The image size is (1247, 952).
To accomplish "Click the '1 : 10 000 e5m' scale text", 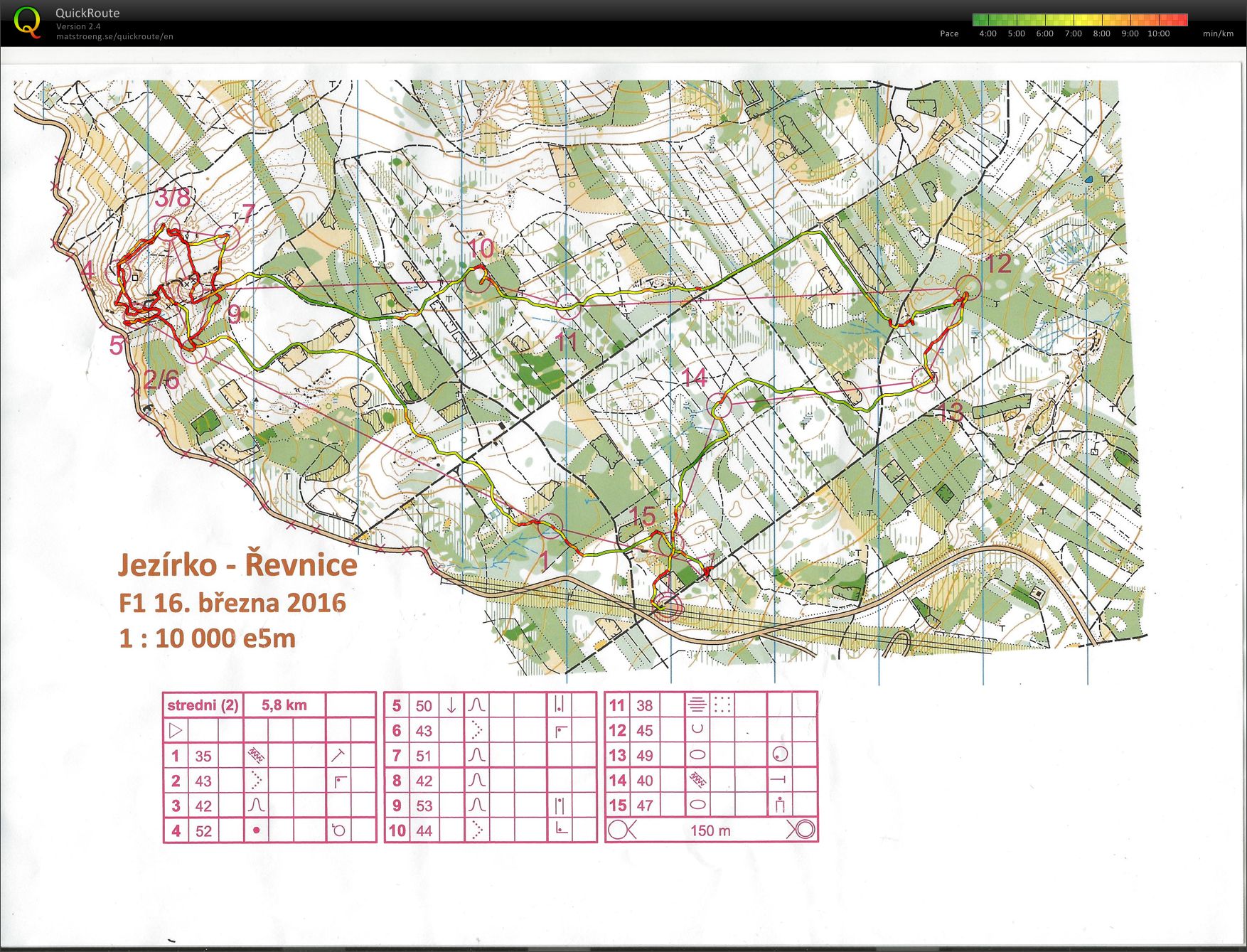I will click(x=207, y=638).
